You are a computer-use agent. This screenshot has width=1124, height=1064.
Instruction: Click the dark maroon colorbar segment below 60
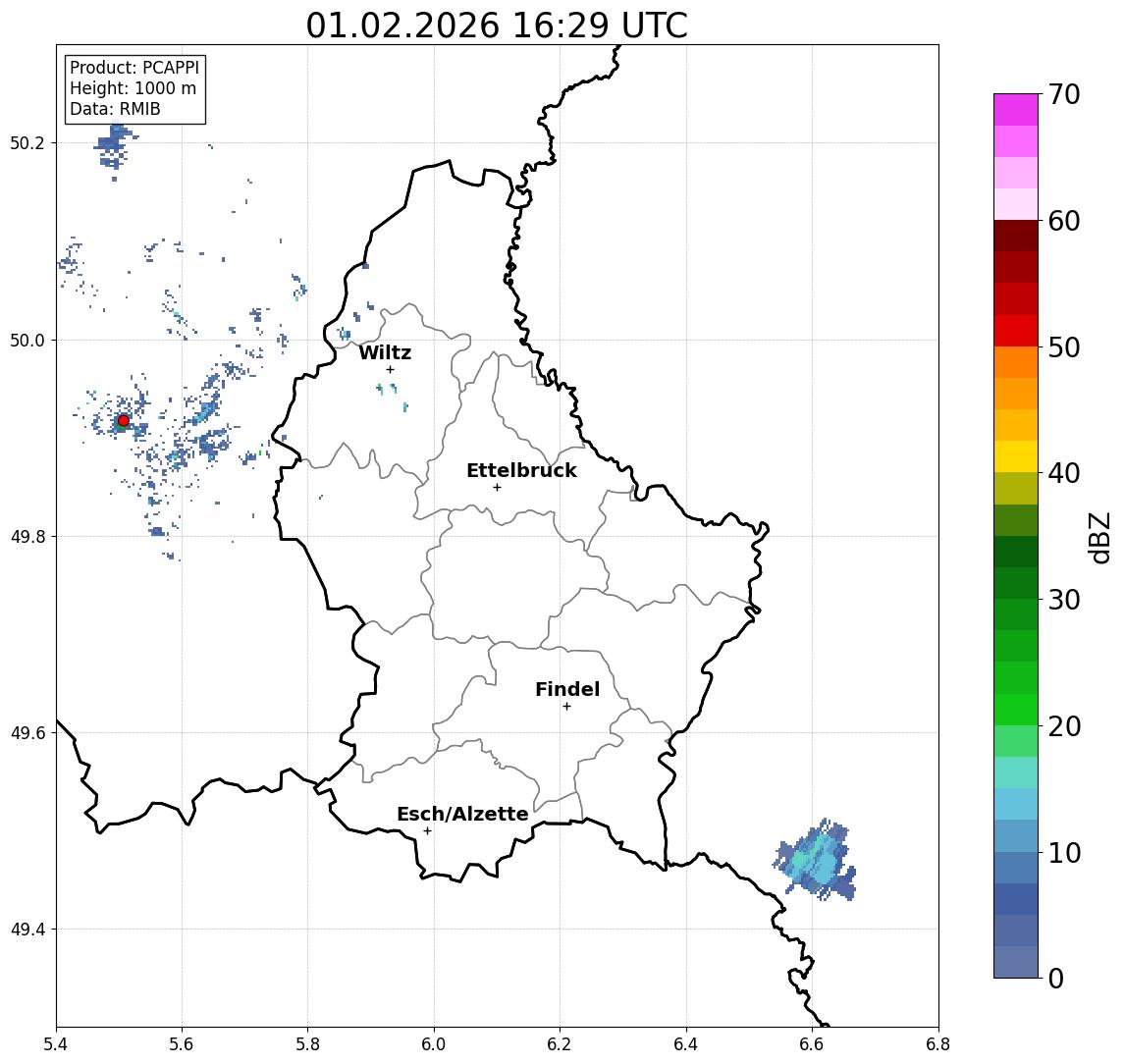coord(1016,236)
